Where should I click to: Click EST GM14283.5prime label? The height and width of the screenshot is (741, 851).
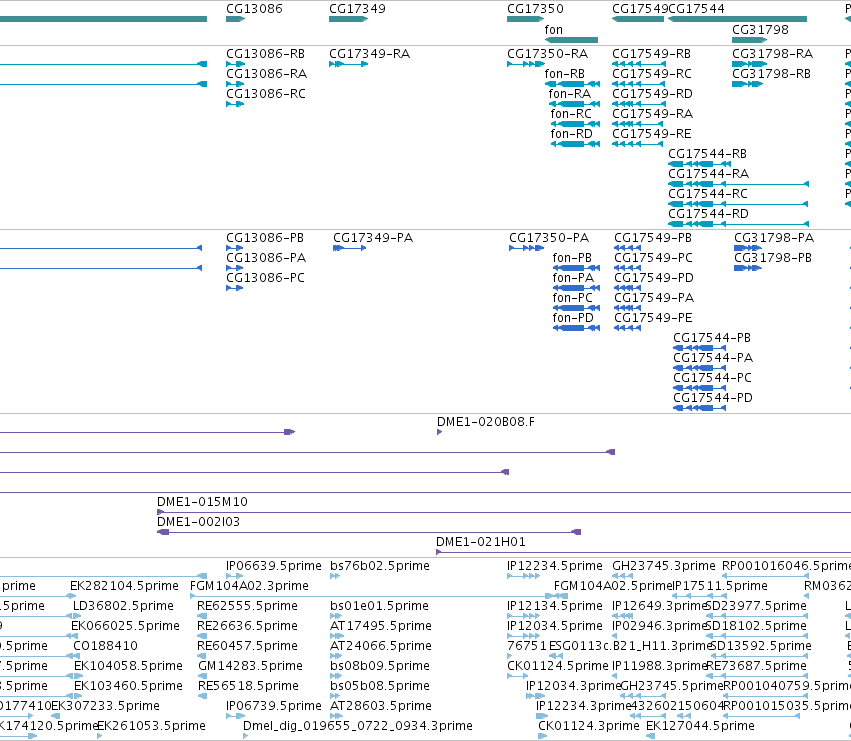(250, 666)
